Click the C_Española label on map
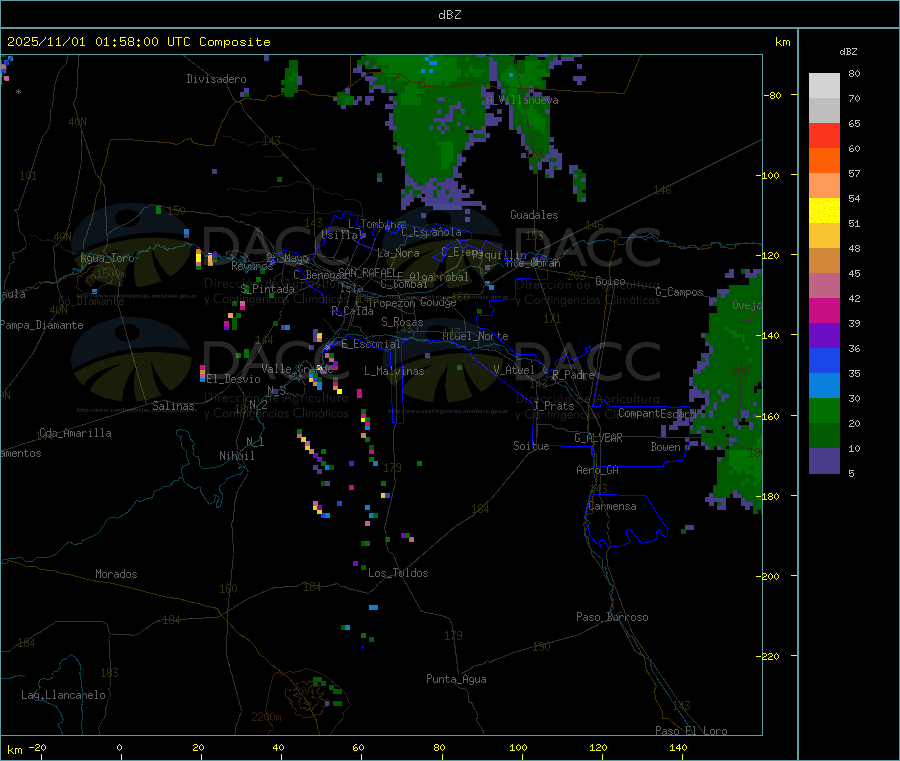This screenshot has width=900, height=761. (x=431, y=232)
